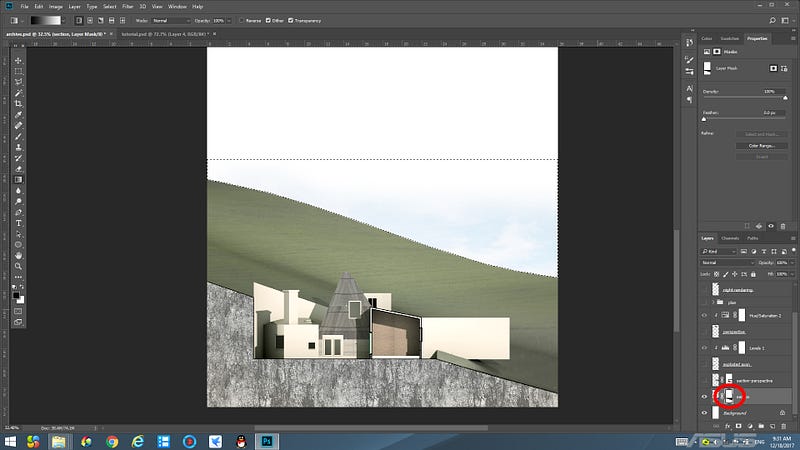Toggle the Transparency checkbox
This screenshot has width=800, height=450.
point(291,20)
